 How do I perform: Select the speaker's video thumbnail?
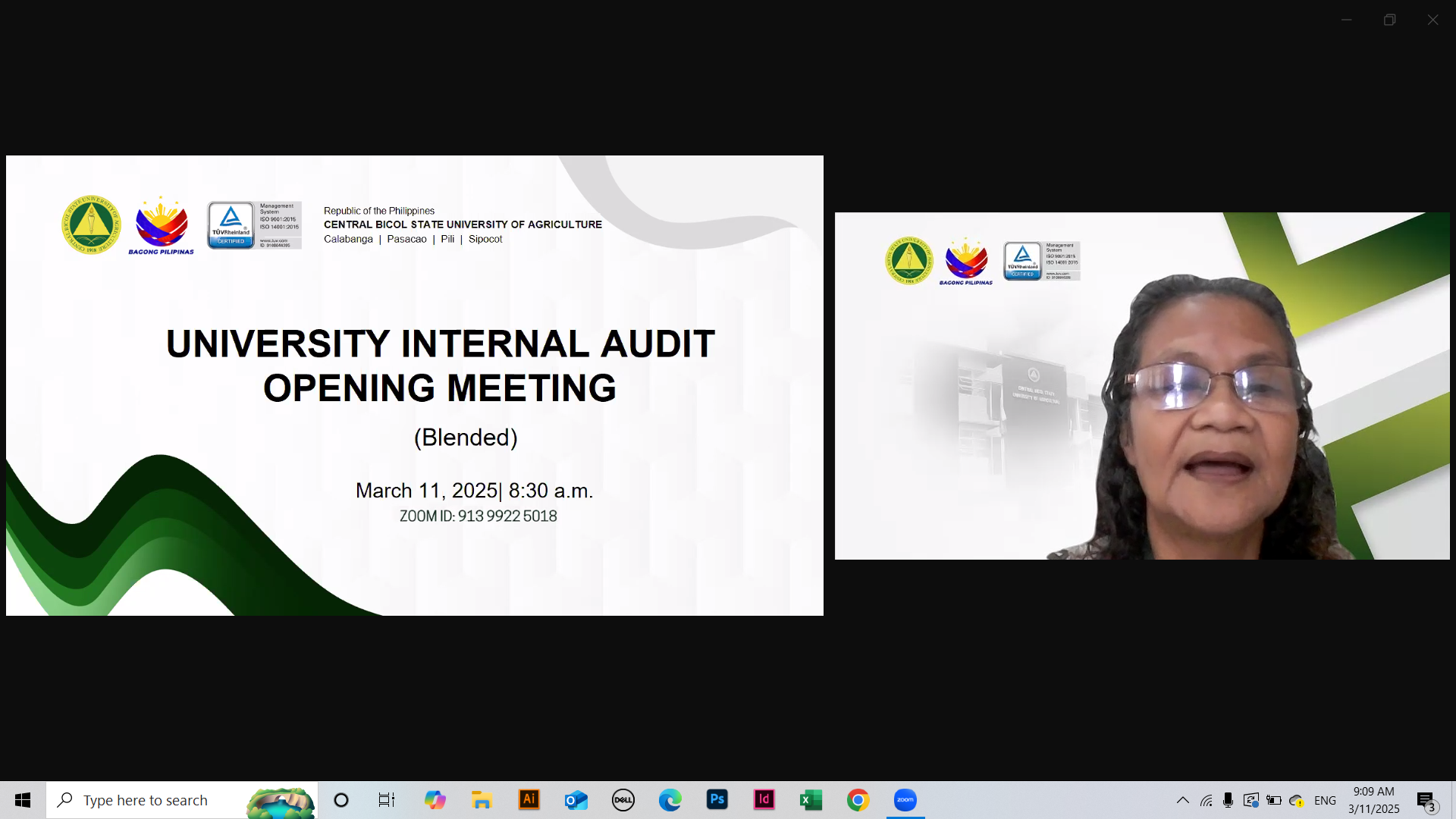(x=1142, y=386)
